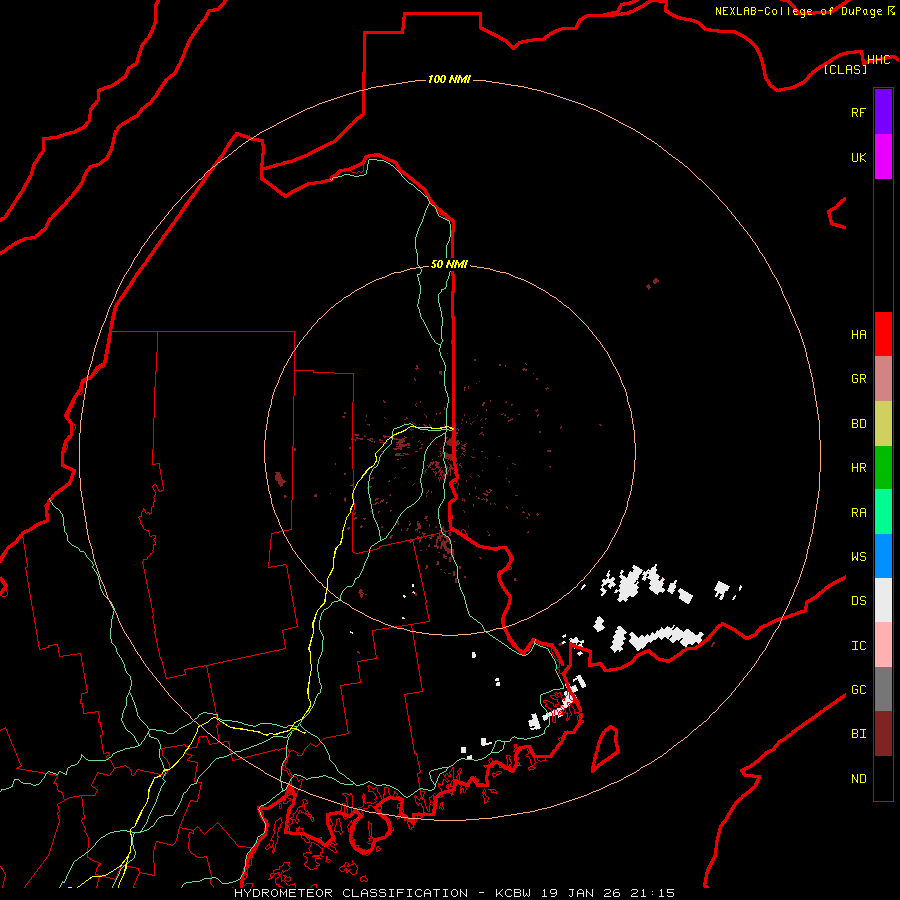Viewport: 900px width, 900px height.
Task: Click the HYDROMETEOR CLASSIFICATION title text
Action: (x=351, y=893)
